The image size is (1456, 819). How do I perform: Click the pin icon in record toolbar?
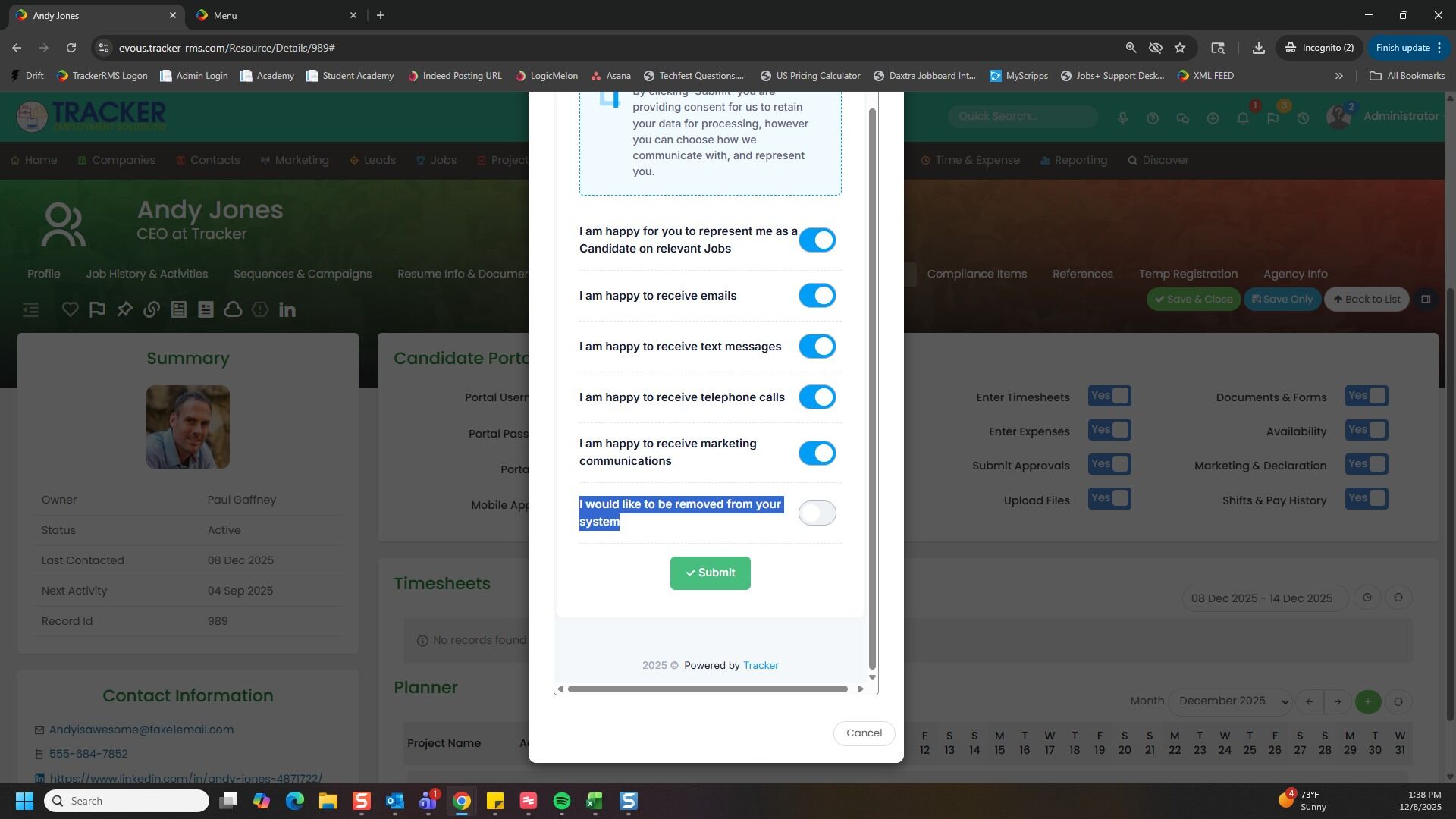tap(124, 309)
